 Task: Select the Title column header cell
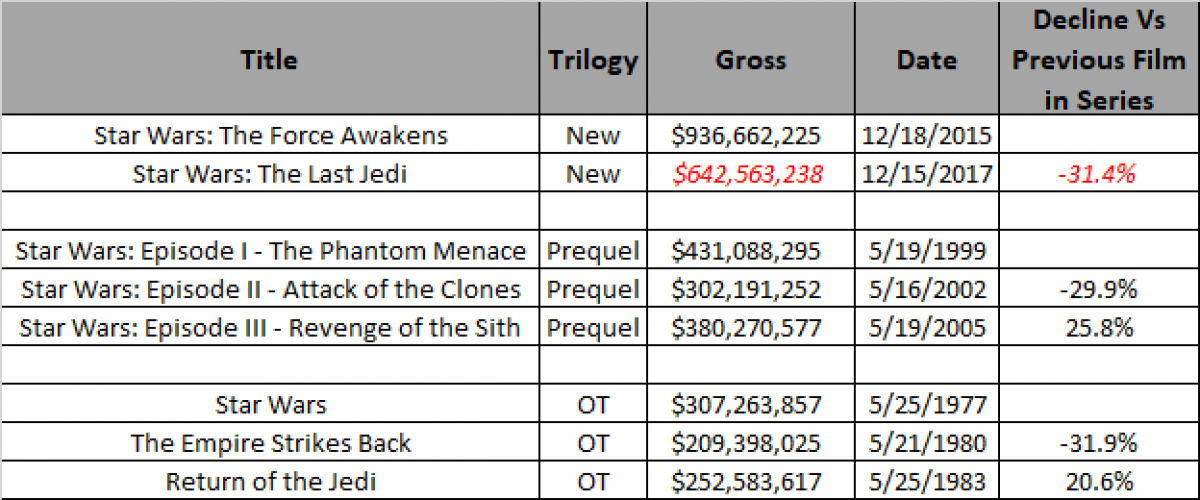tap(270, 59)
